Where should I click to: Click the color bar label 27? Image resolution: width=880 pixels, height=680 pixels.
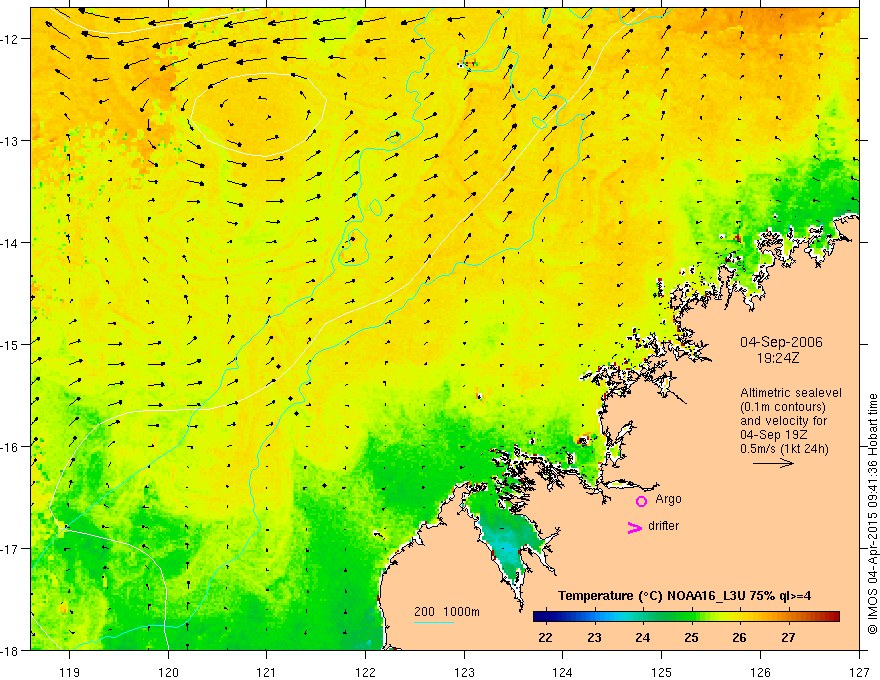(789, 637)
